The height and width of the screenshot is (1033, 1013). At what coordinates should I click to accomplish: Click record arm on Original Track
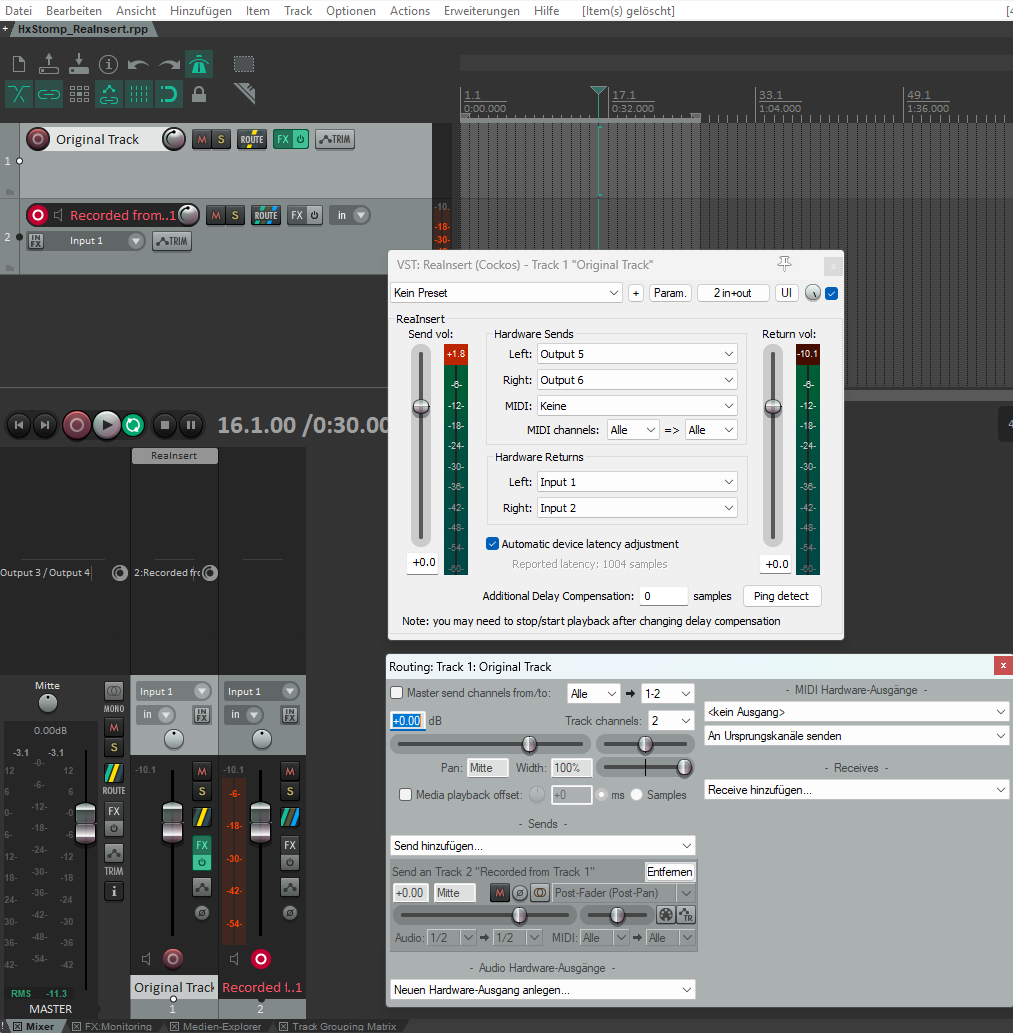[x=38, y=139]
